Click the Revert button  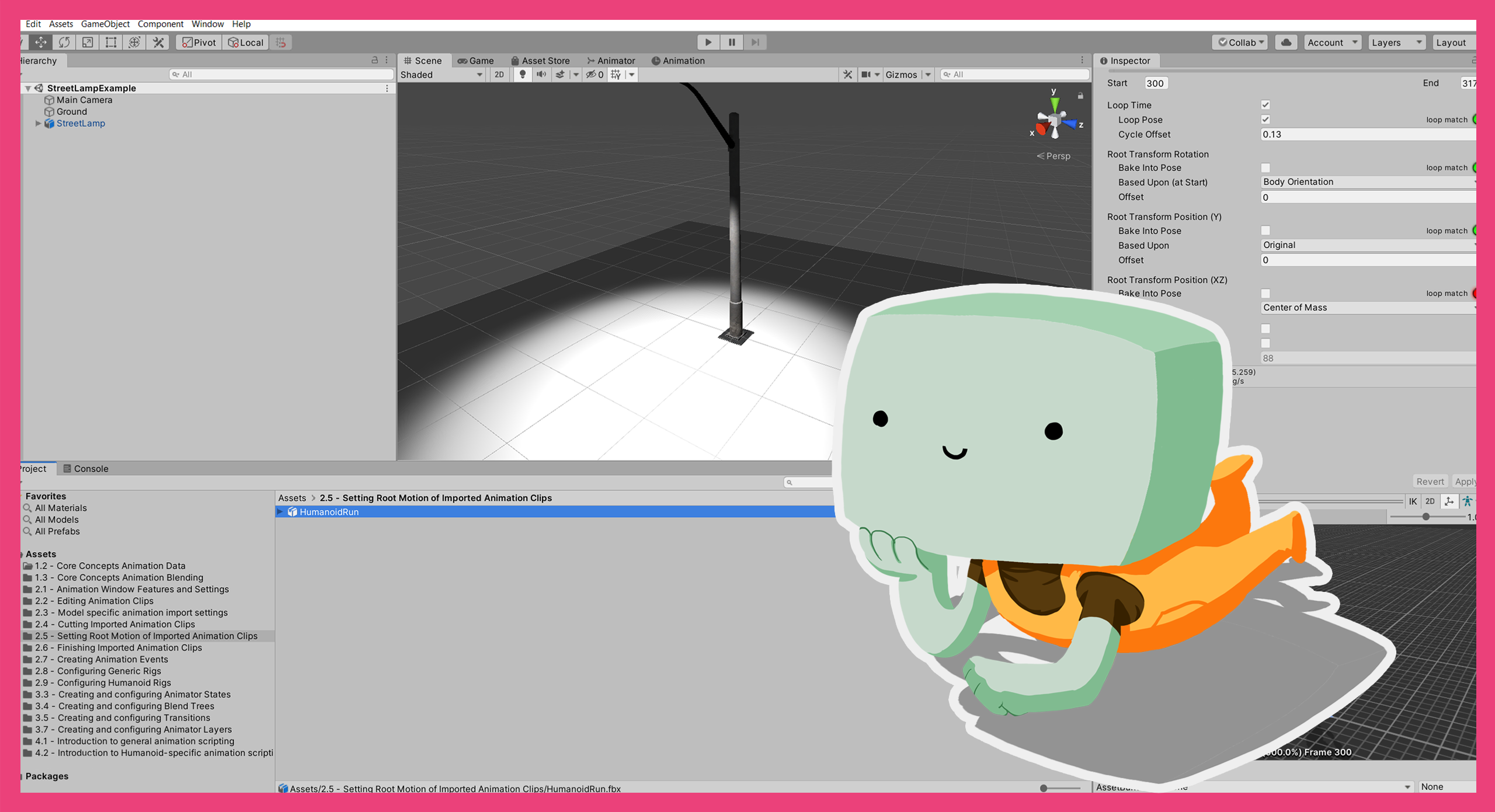pyautogui.click(x=1430, y=481)
